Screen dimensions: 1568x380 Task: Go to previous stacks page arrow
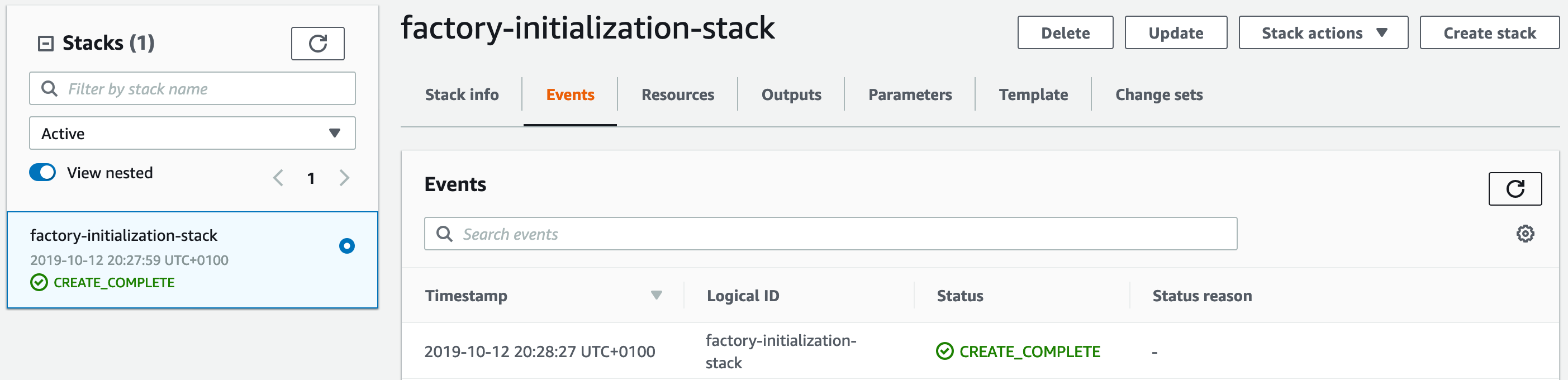tap(278, 178)
